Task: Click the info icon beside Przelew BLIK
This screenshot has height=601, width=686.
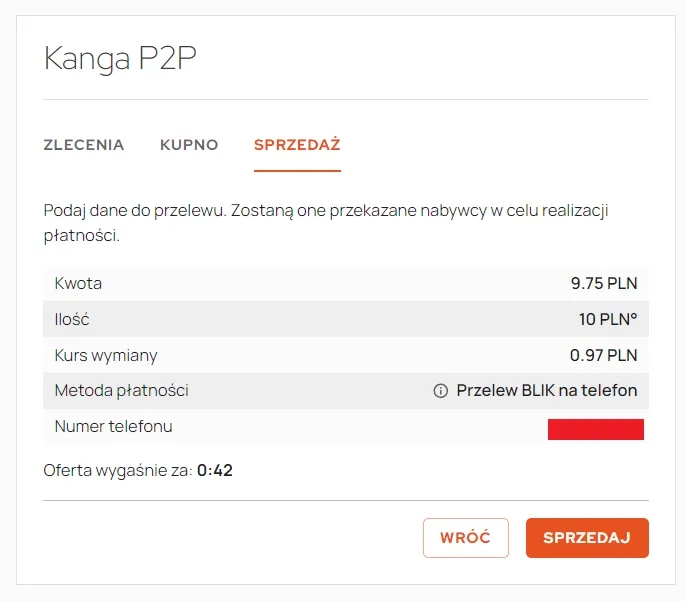Action: 441,391
